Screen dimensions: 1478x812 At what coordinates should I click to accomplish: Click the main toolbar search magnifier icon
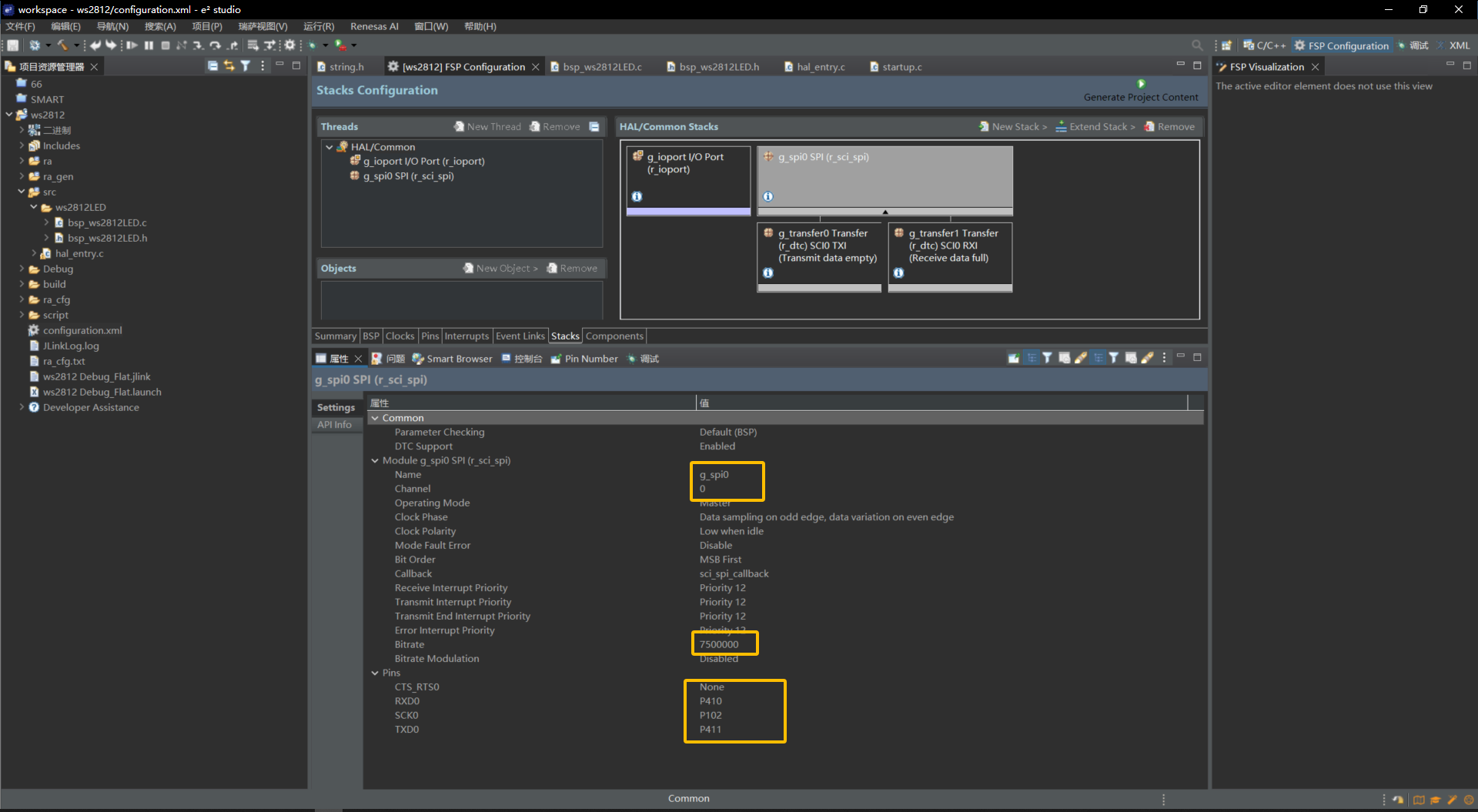pyautogui.click(x=1197, y=45)
